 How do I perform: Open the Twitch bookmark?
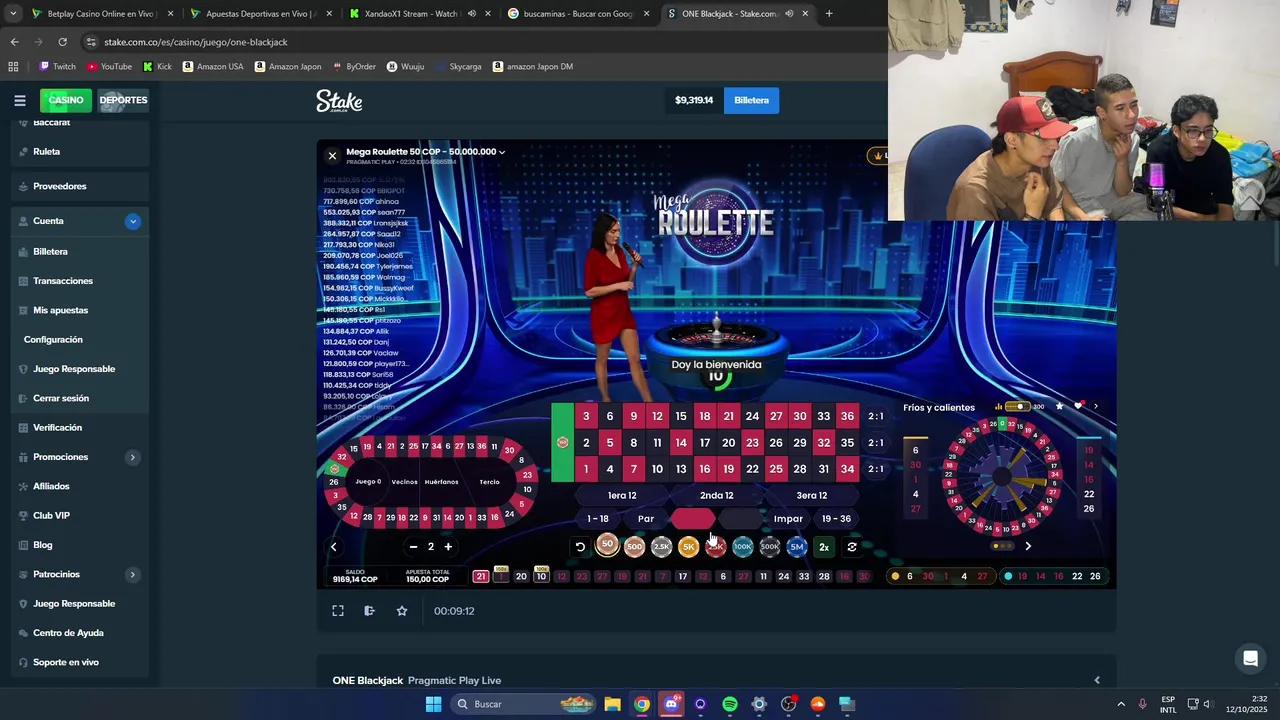coord(57,67)
